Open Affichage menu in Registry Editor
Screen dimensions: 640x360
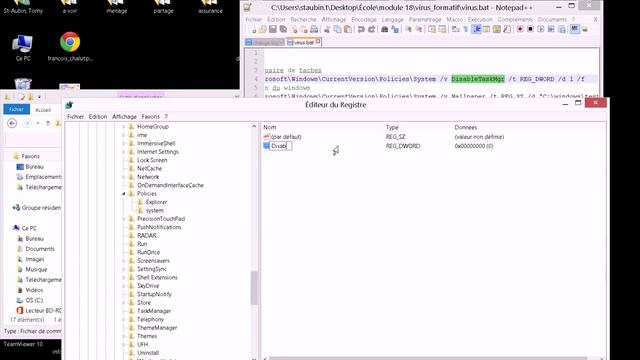(x=124, y=117)
